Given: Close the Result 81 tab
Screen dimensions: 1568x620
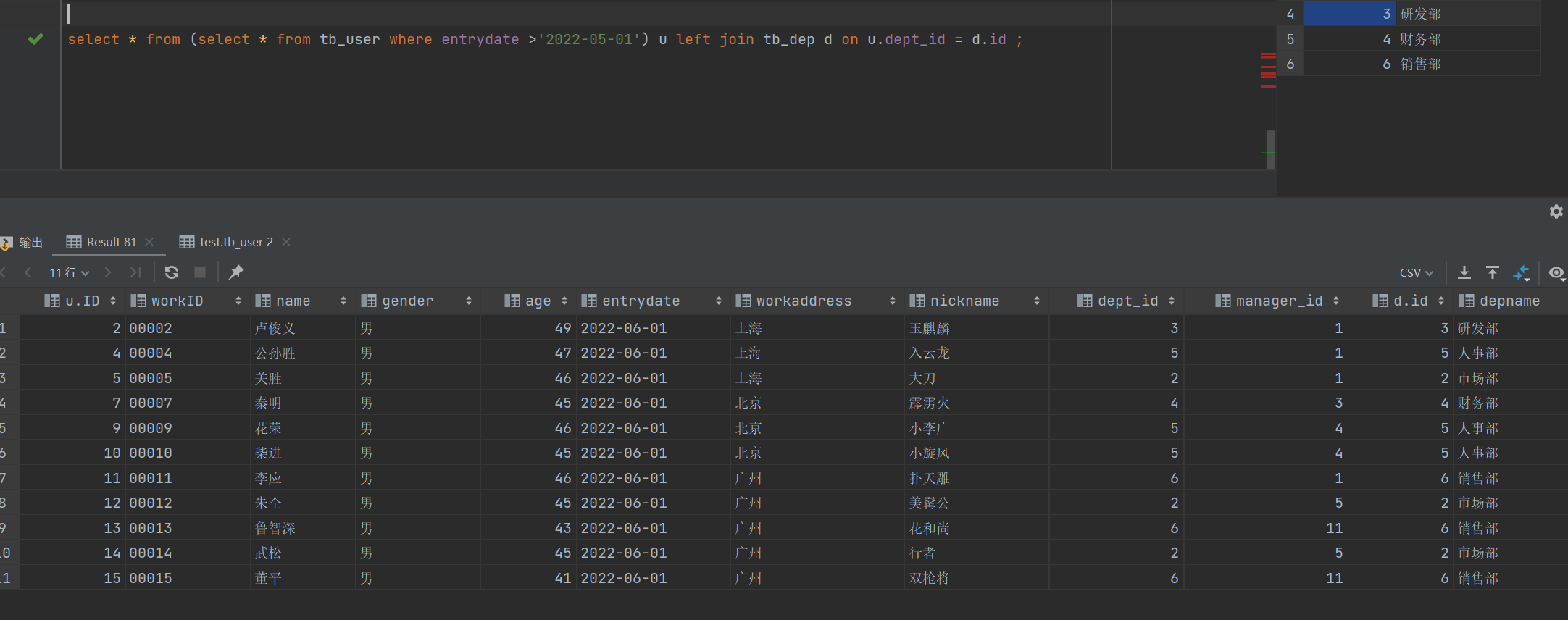Looking at the screenshot, I should [149, 242].
